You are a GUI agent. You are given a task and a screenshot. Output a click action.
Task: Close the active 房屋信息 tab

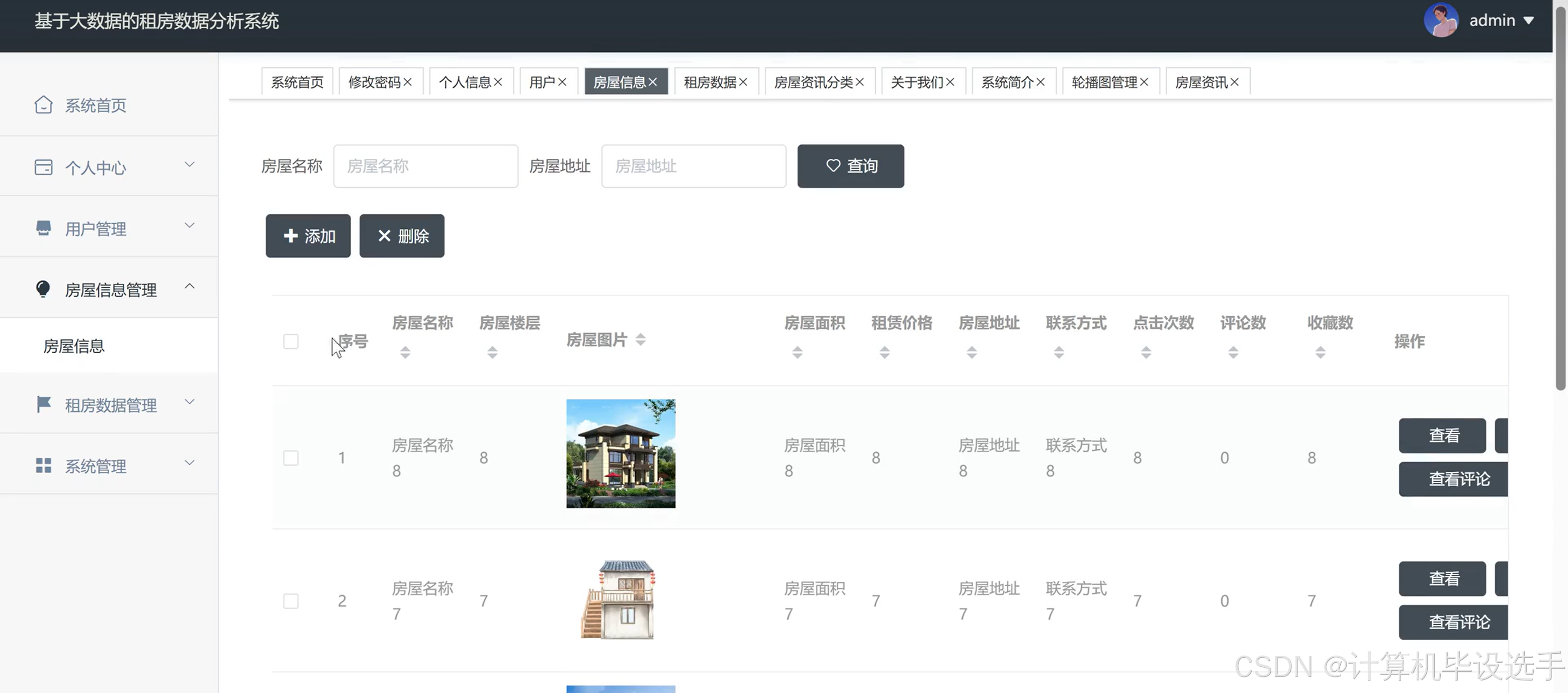pos(653,81)
